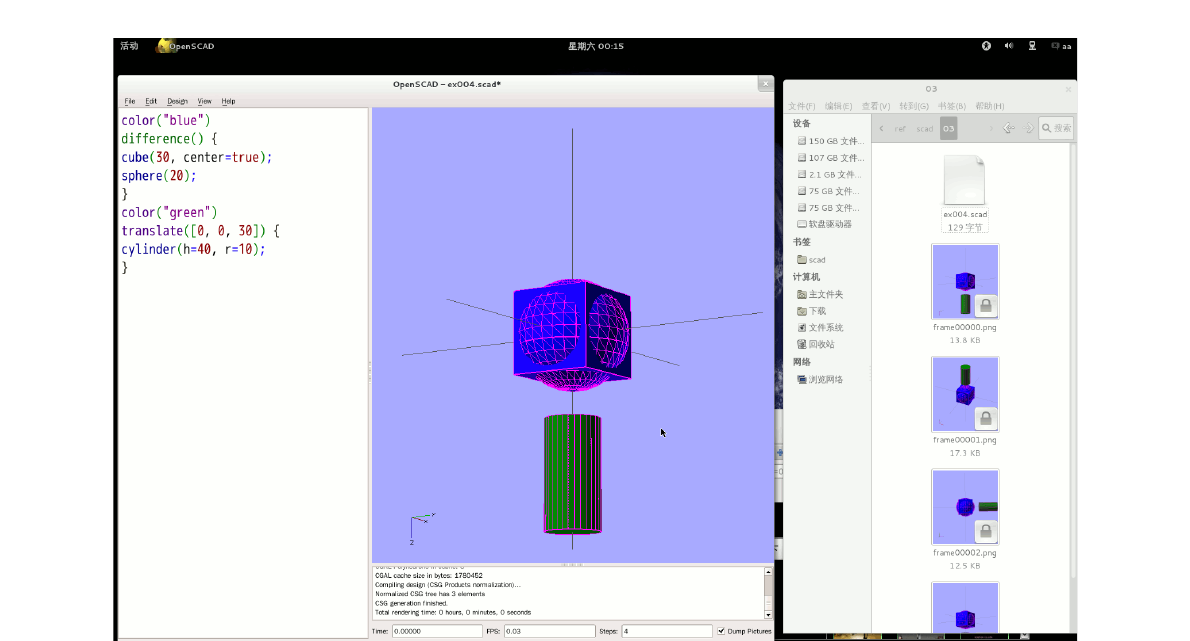Viewport: 1190px width, 641px height.
Task: Click the difference() { line in editor
Action: 169,139
